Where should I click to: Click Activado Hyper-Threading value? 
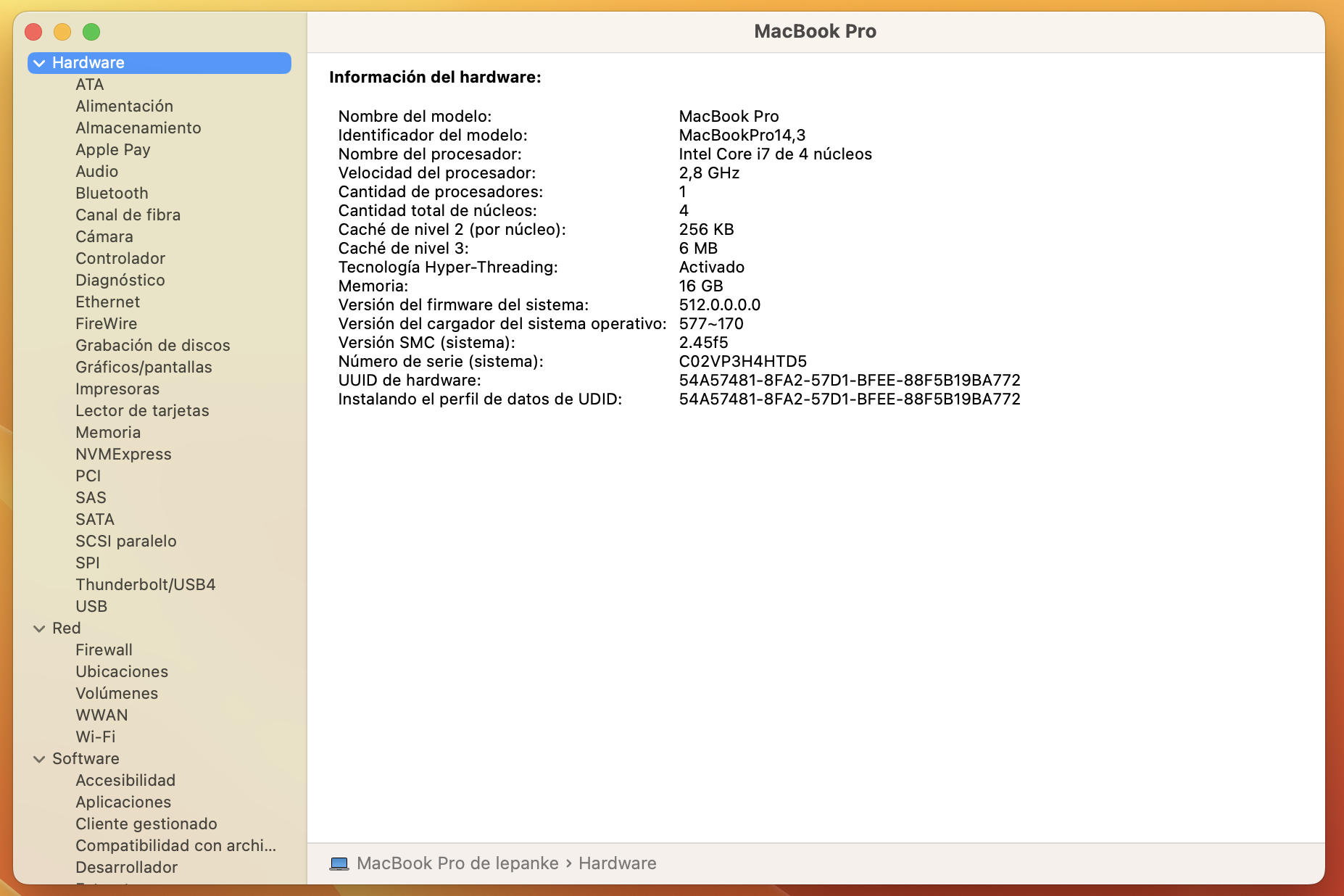[x=712, y=267]
